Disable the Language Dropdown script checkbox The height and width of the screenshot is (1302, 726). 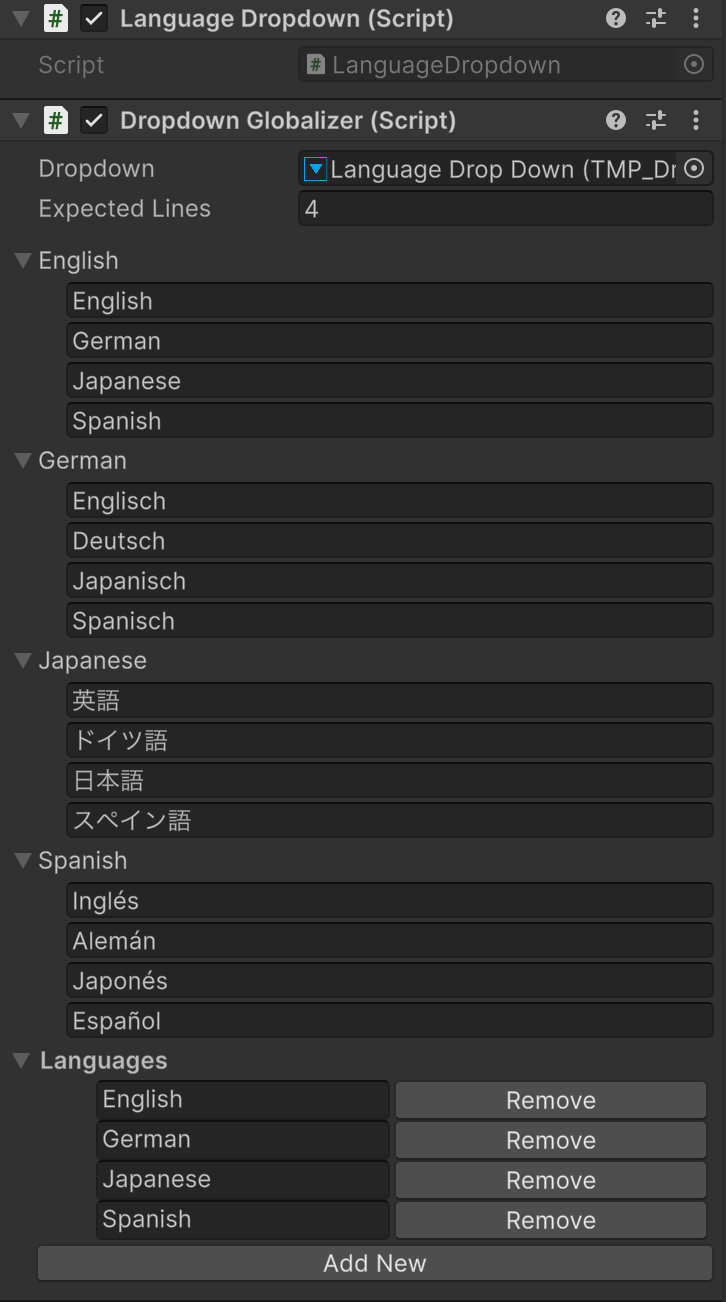[x=94, y=19]
